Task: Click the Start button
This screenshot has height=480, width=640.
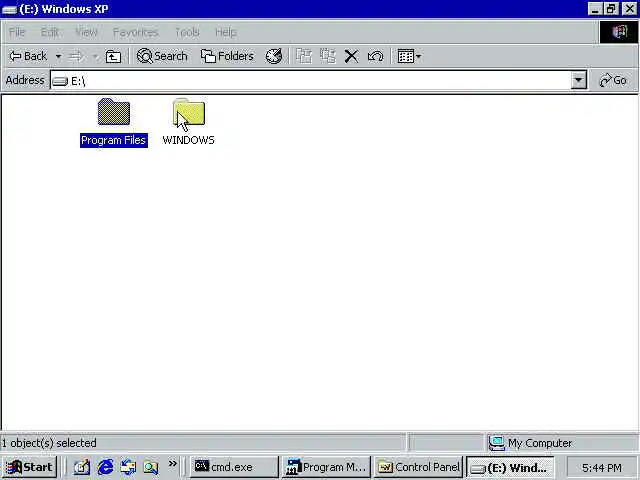Action: pos(29,467)
